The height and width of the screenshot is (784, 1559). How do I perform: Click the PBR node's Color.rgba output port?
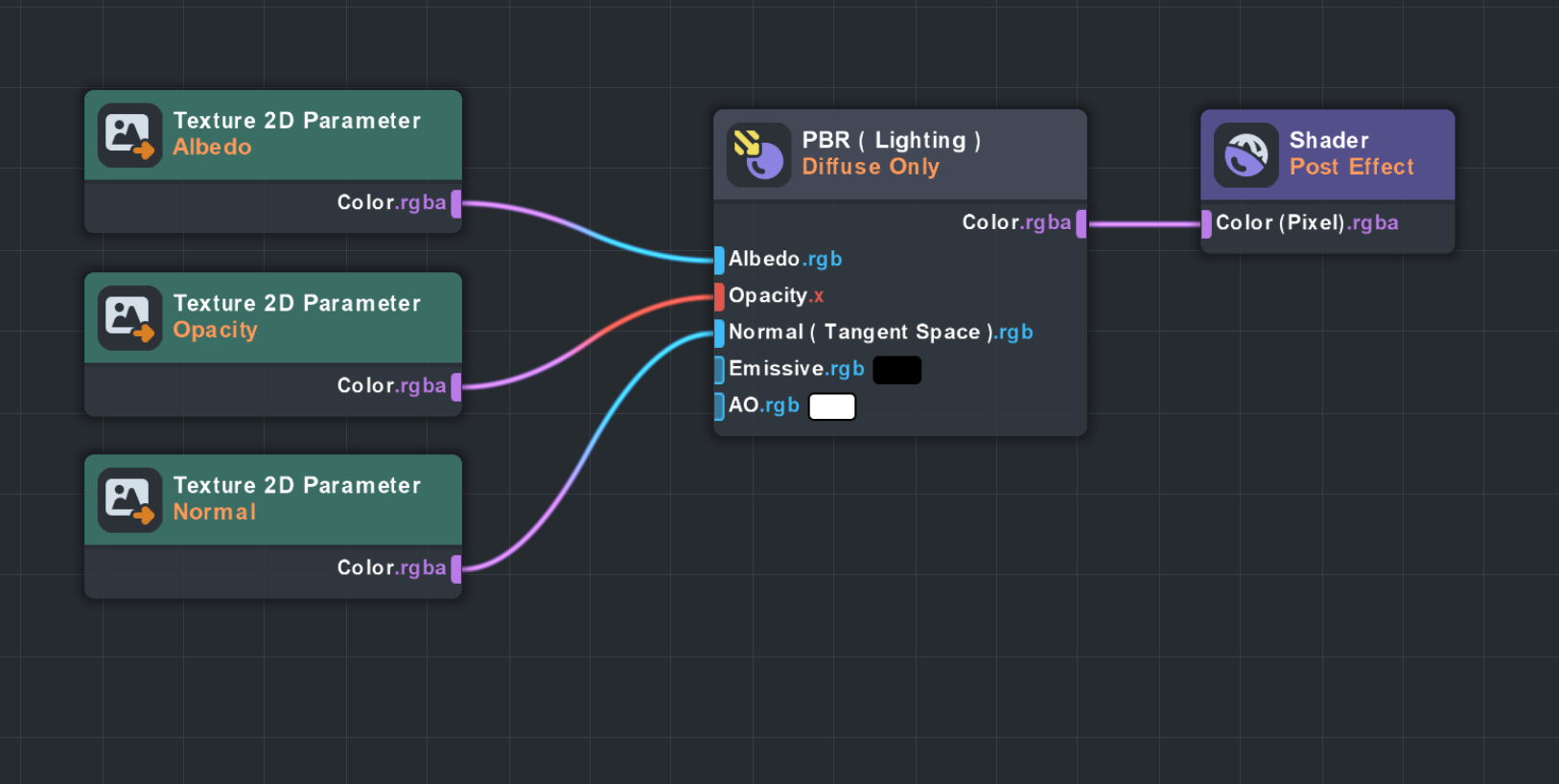(1082, 223)
